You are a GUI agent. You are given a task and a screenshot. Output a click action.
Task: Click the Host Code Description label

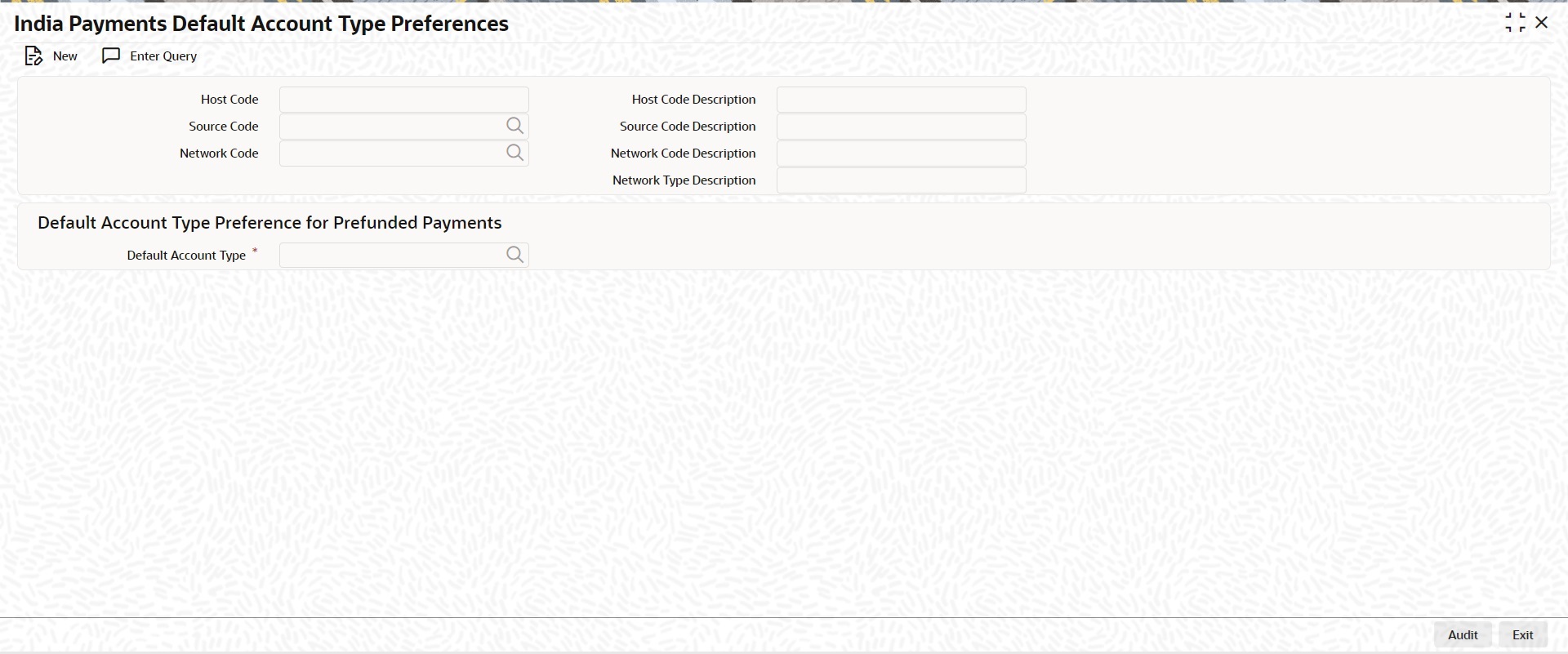(694, 100)
